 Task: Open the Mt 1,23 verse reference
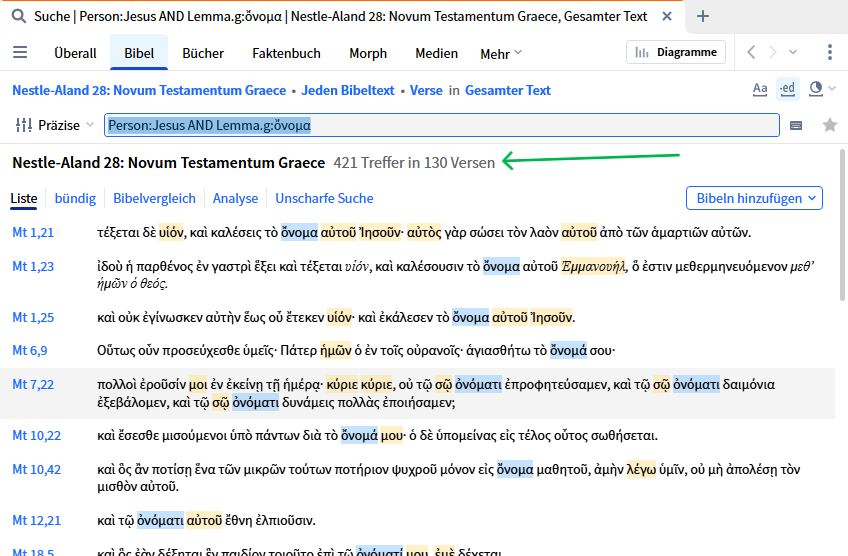[x=33, y=267]
